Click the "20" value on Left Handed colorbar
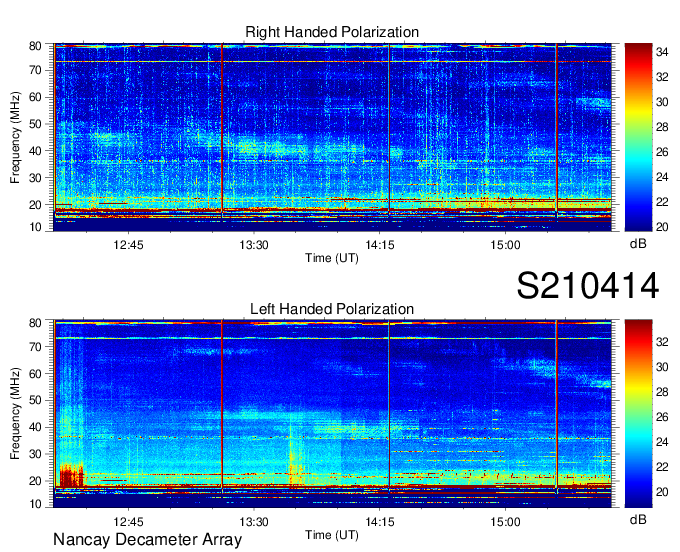This screenshot has height=552, width=680. point(662,492)
